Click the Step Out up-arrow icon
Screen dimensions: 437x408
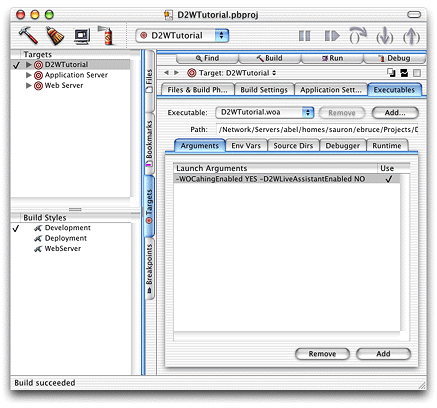pyautogui.click(x=411, y=35)
